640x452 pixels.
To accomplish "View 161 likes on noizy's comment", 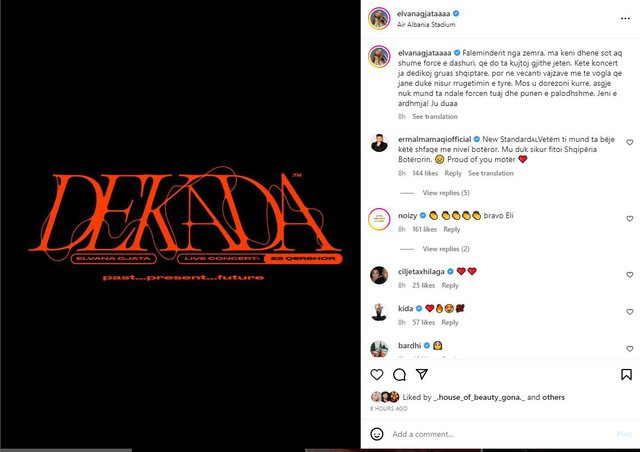I will 424,229.
